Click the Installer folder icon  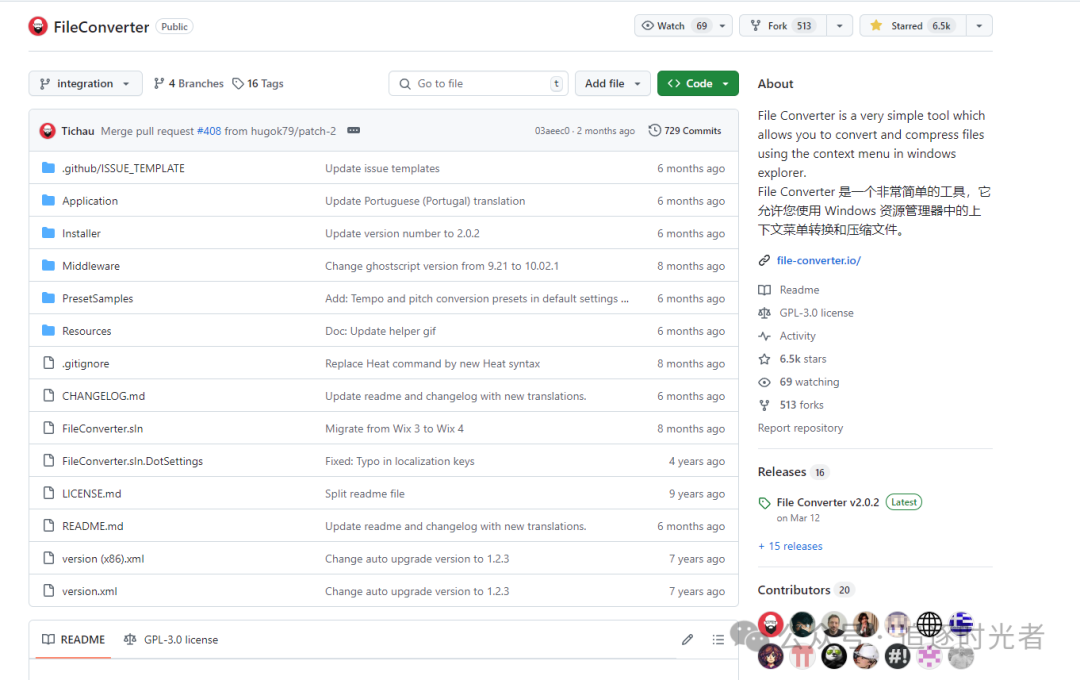tap(48, 233)
